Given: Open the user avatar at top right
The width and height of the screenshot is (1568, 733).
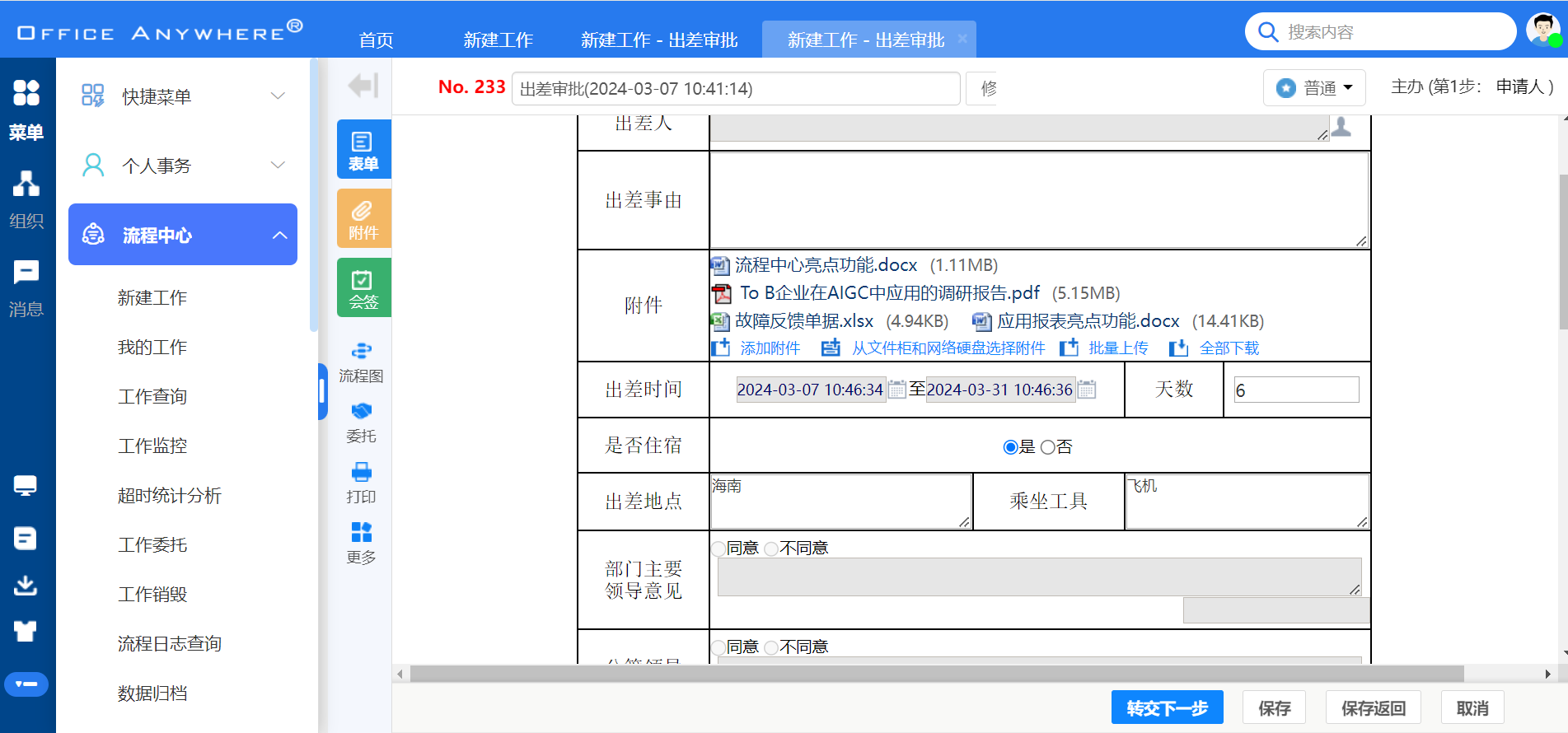Looking at the screenshot, I should click(x=1543, y=30).
